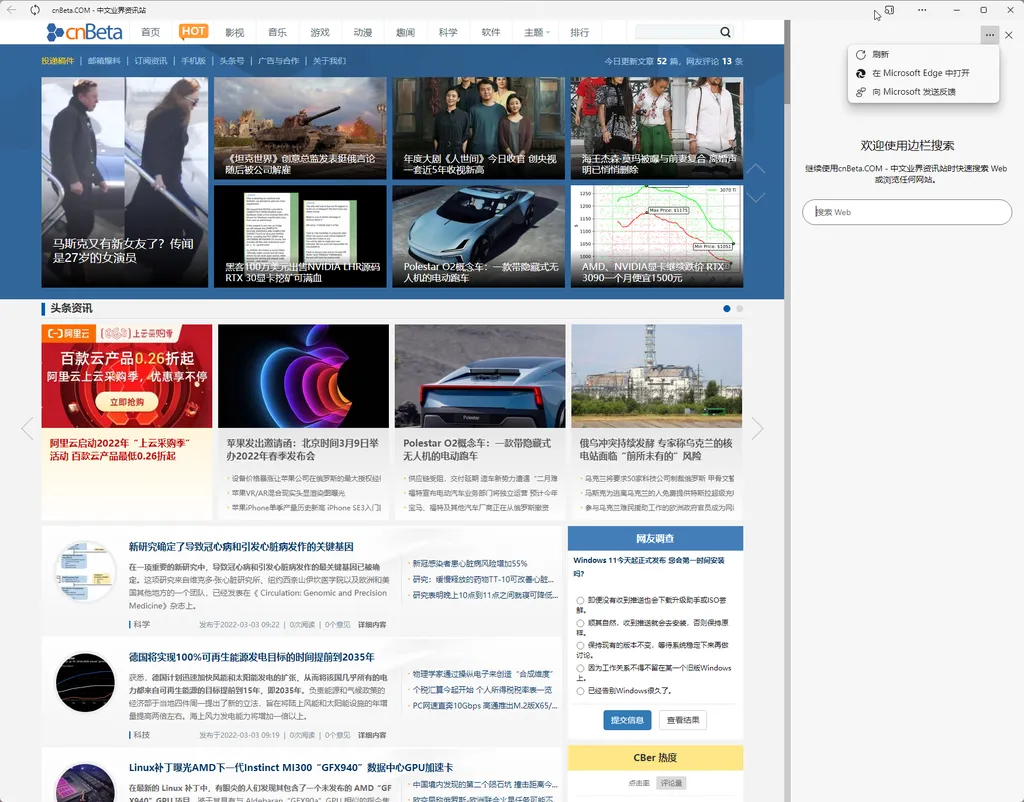Screen dimensions: 1024x802
Task: Switch to the 评论量 tab under CBer 热度
Action: [x=671, y=783]
